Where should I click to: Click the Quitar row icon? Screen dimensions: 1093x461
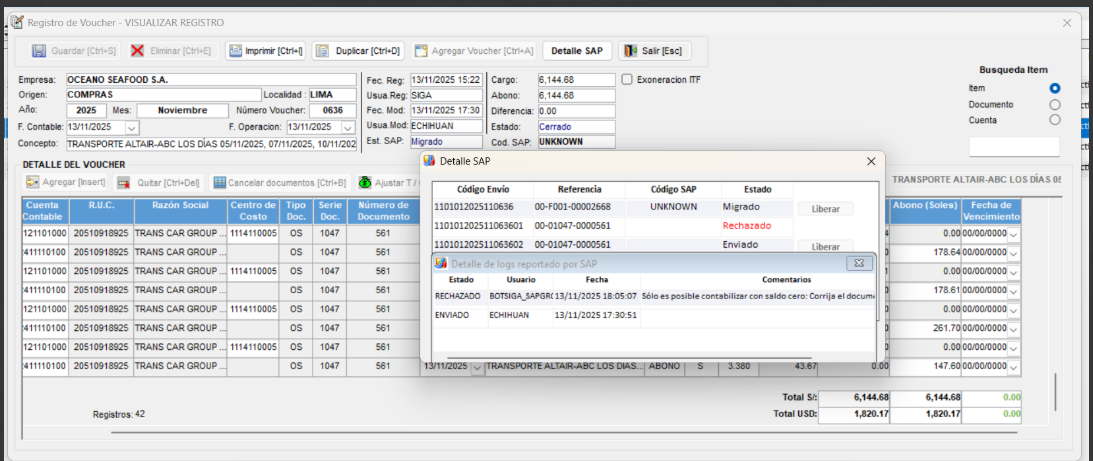pyautogui.click(x=124, y=183)
